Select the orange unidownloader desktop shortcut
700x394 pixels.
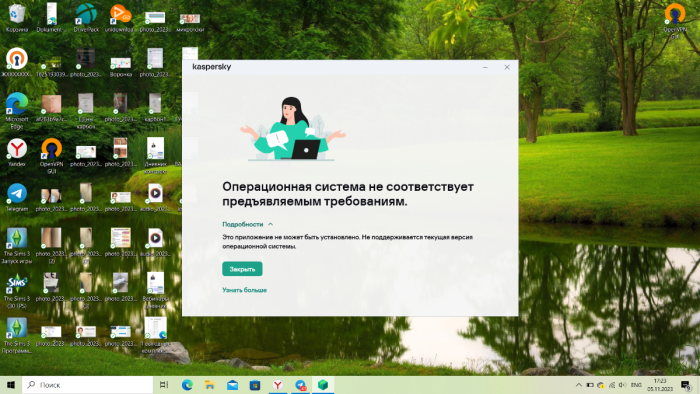(120, 18)
